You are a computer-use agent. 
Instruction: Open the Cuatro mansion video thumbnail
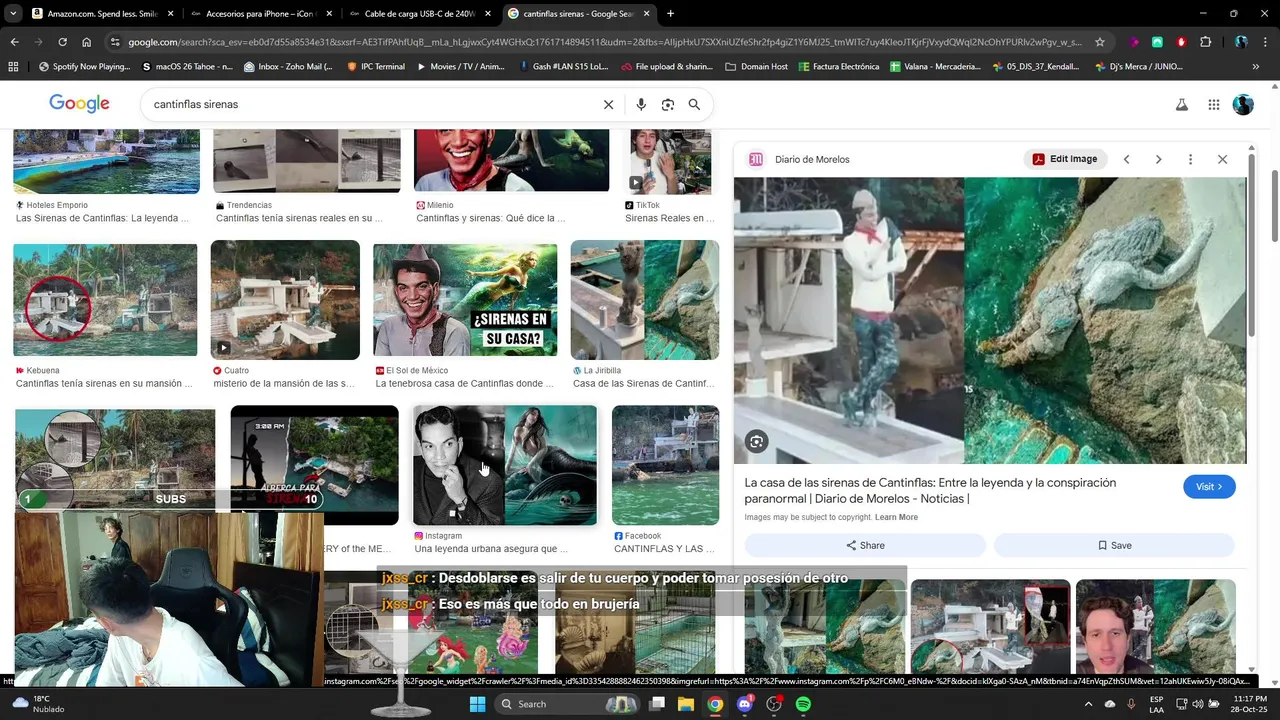tap(285, 300)
